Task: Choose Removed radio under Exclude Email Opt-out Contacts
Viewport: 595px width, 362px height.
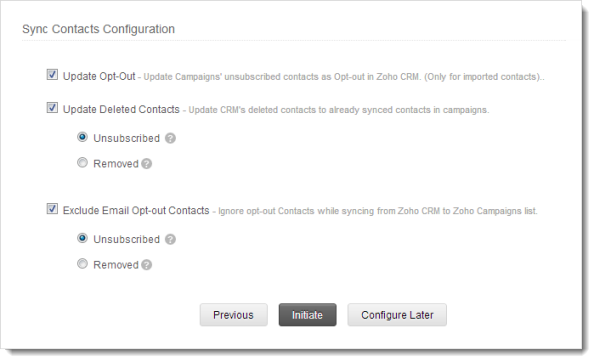Action: click(82, 264)
